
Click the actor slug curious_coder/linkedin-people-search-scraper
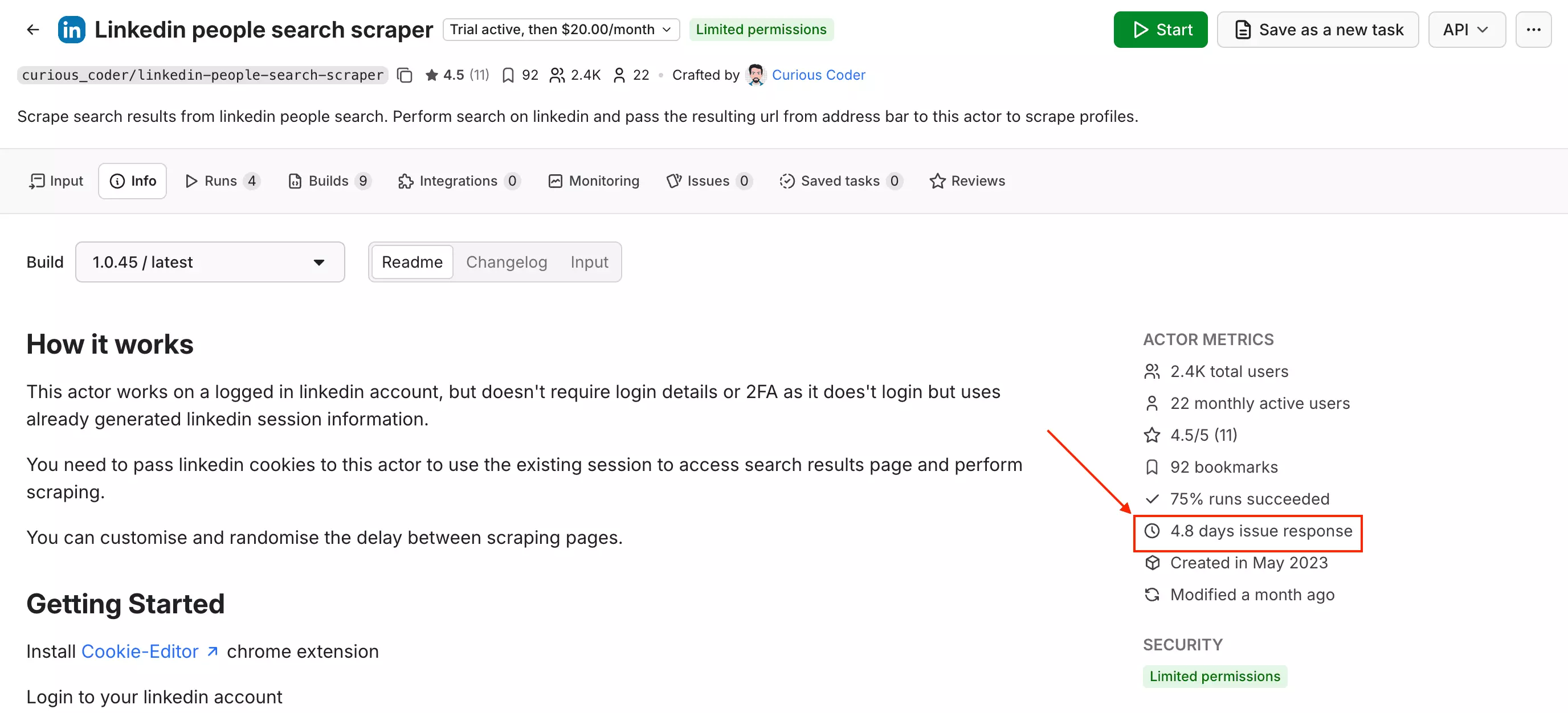tap(203, 75)
